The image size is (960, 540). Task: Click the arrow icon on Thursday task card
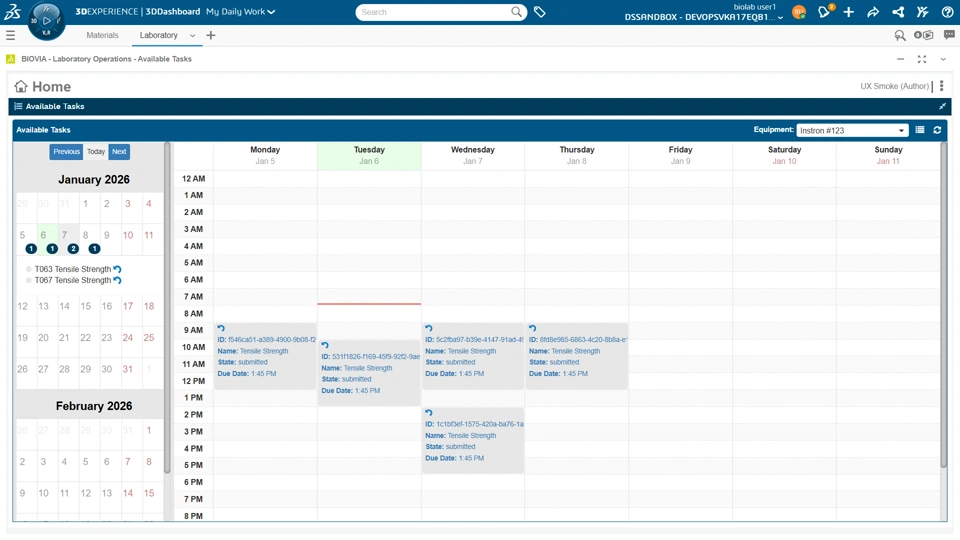click(533, 328)
